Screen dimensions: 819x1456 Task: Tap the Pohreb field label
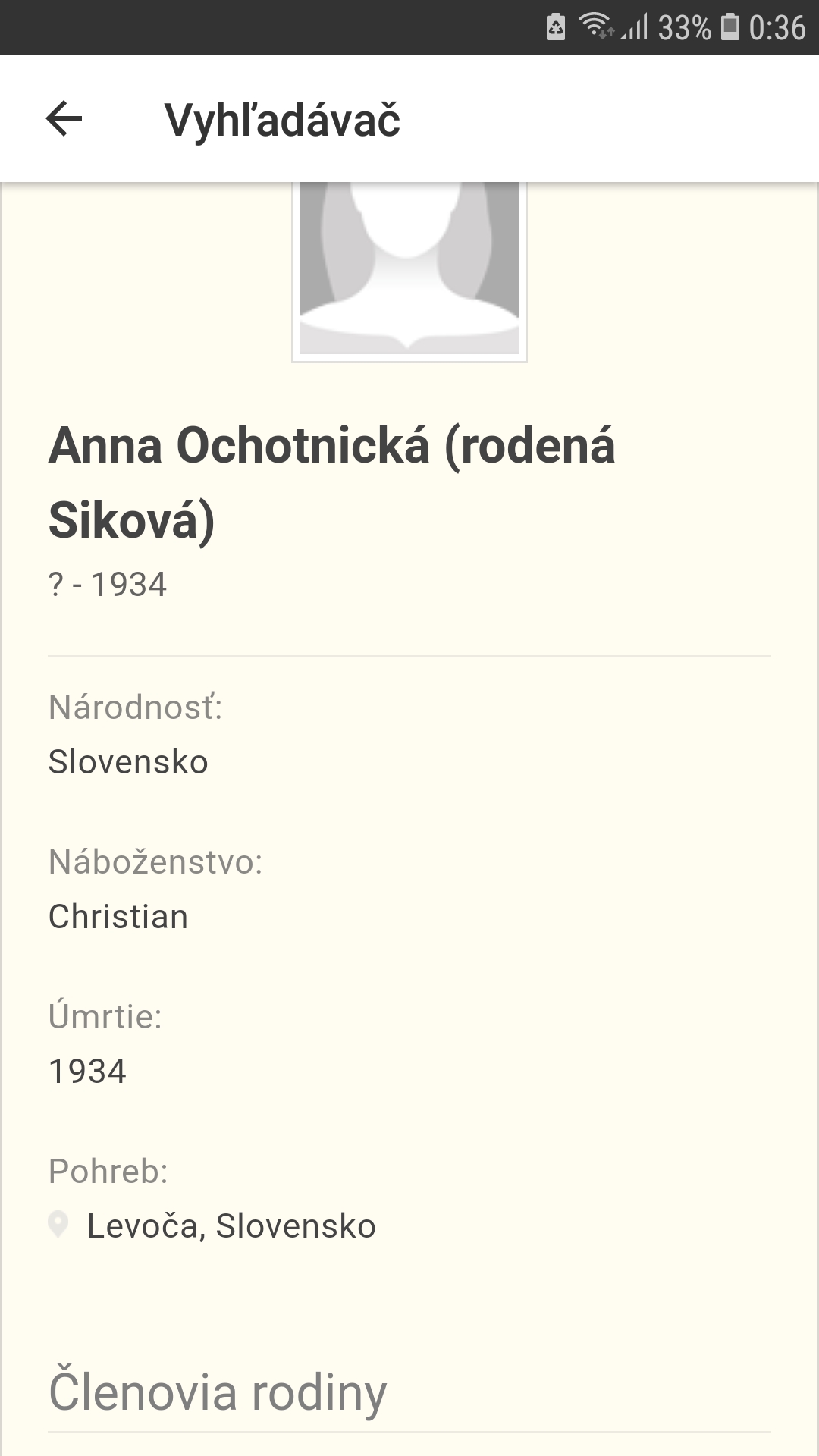point(108,1172)
